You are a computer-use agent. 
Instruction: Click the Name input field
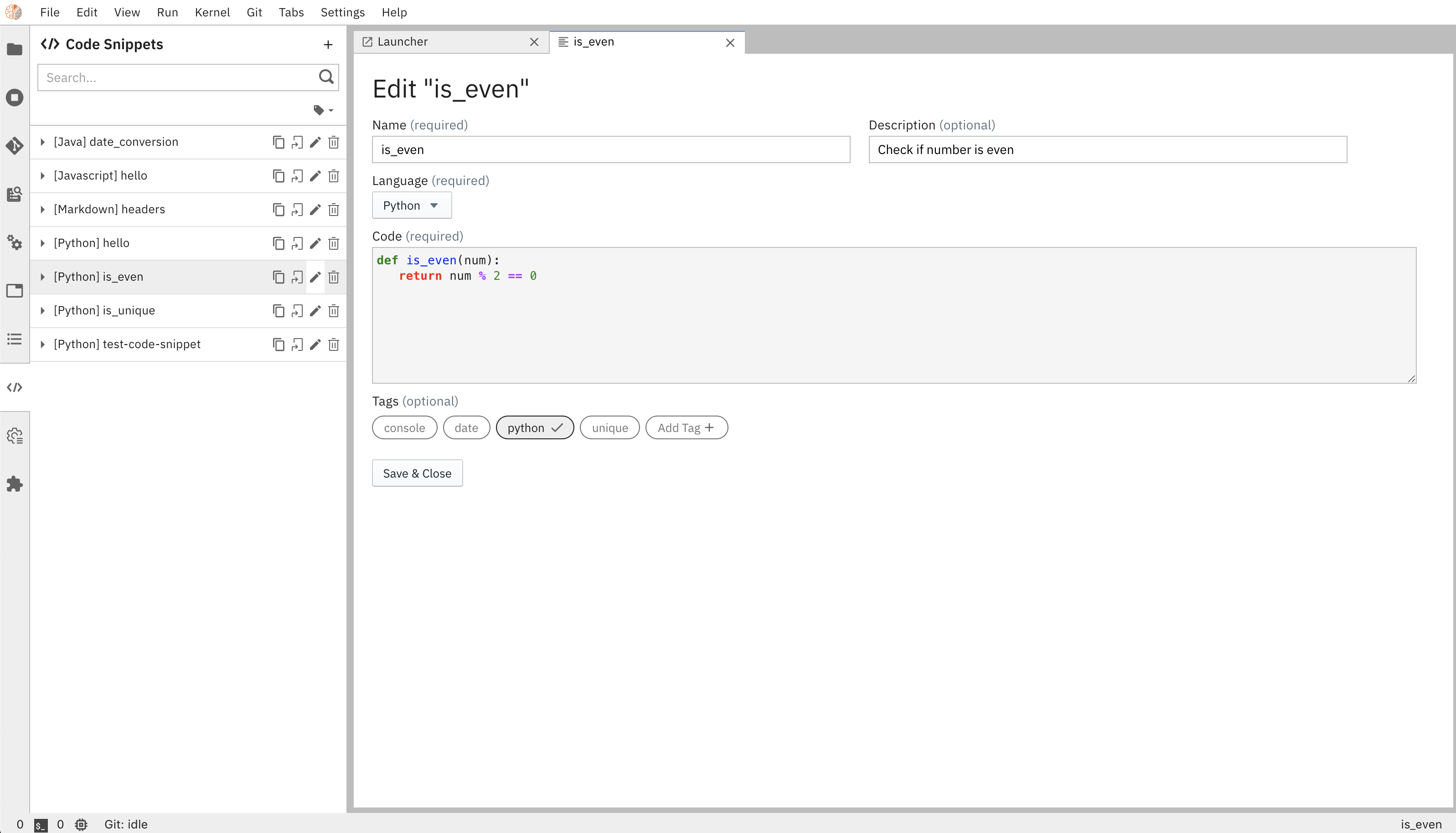point(611,149)
